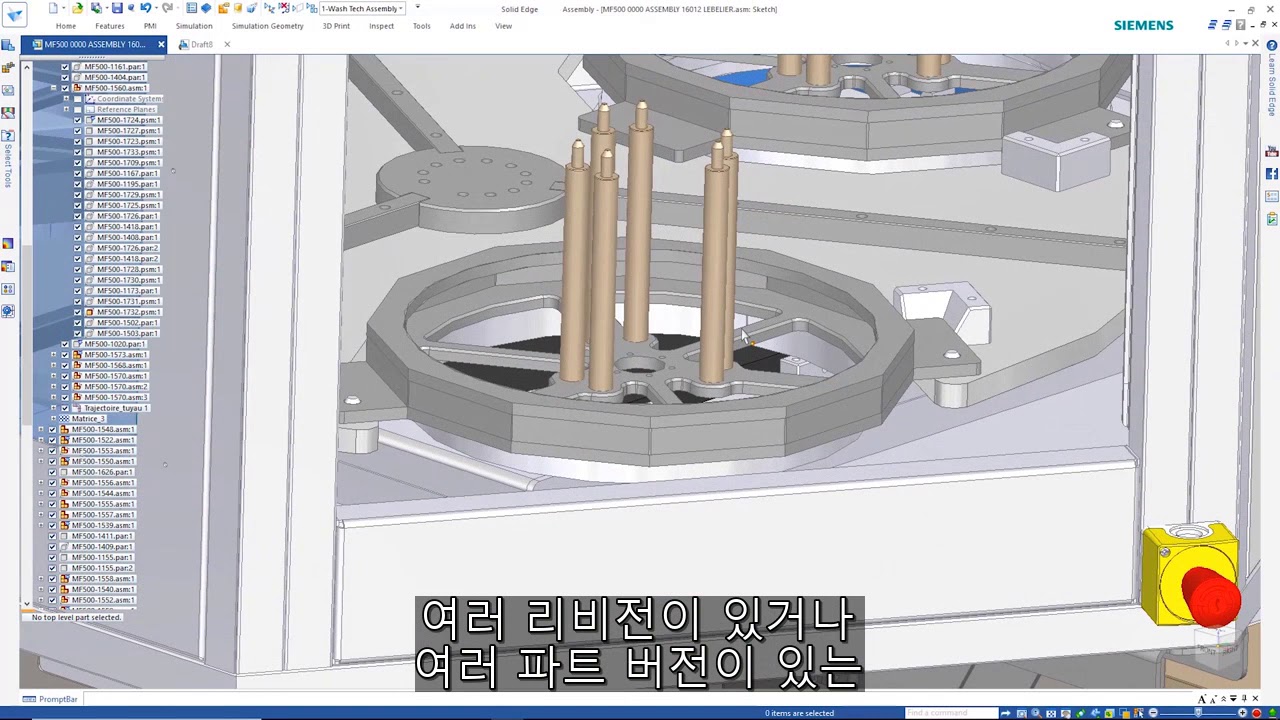Viewport: 1280px width, 720px height.
Task: Toggle checkbox for MF500-1732.psm:1
Action: tap(78, 312)
